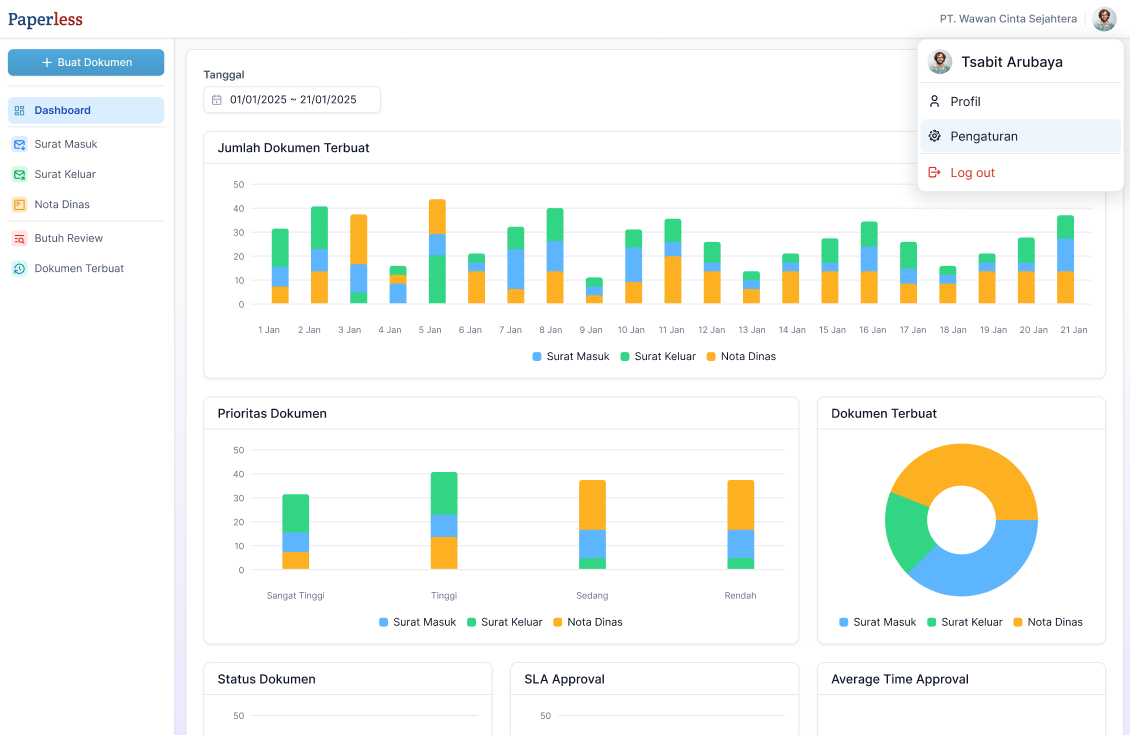This screenshot has height=735, width=1130.
Task: Click the Tinggi priority bar
Action: (444, 521)
